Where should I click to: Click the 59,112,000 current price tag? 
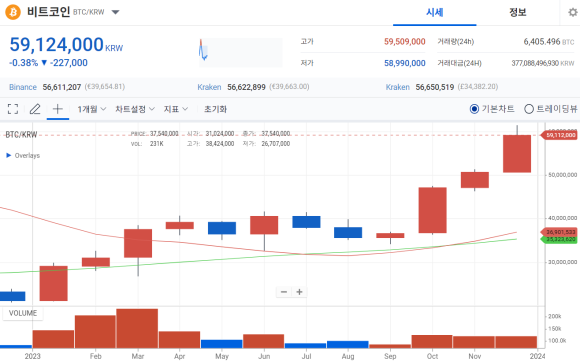click(559, 135)
